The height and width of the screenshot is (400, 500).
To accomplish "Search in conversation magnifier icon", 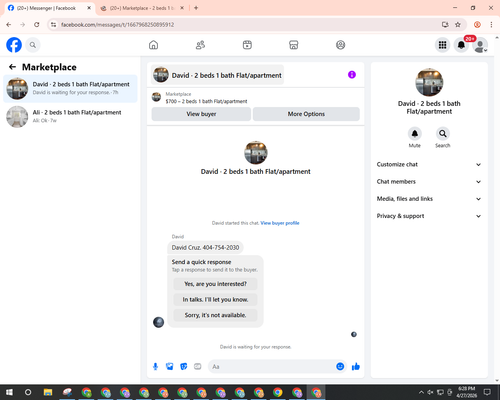I will click(443, 134).
